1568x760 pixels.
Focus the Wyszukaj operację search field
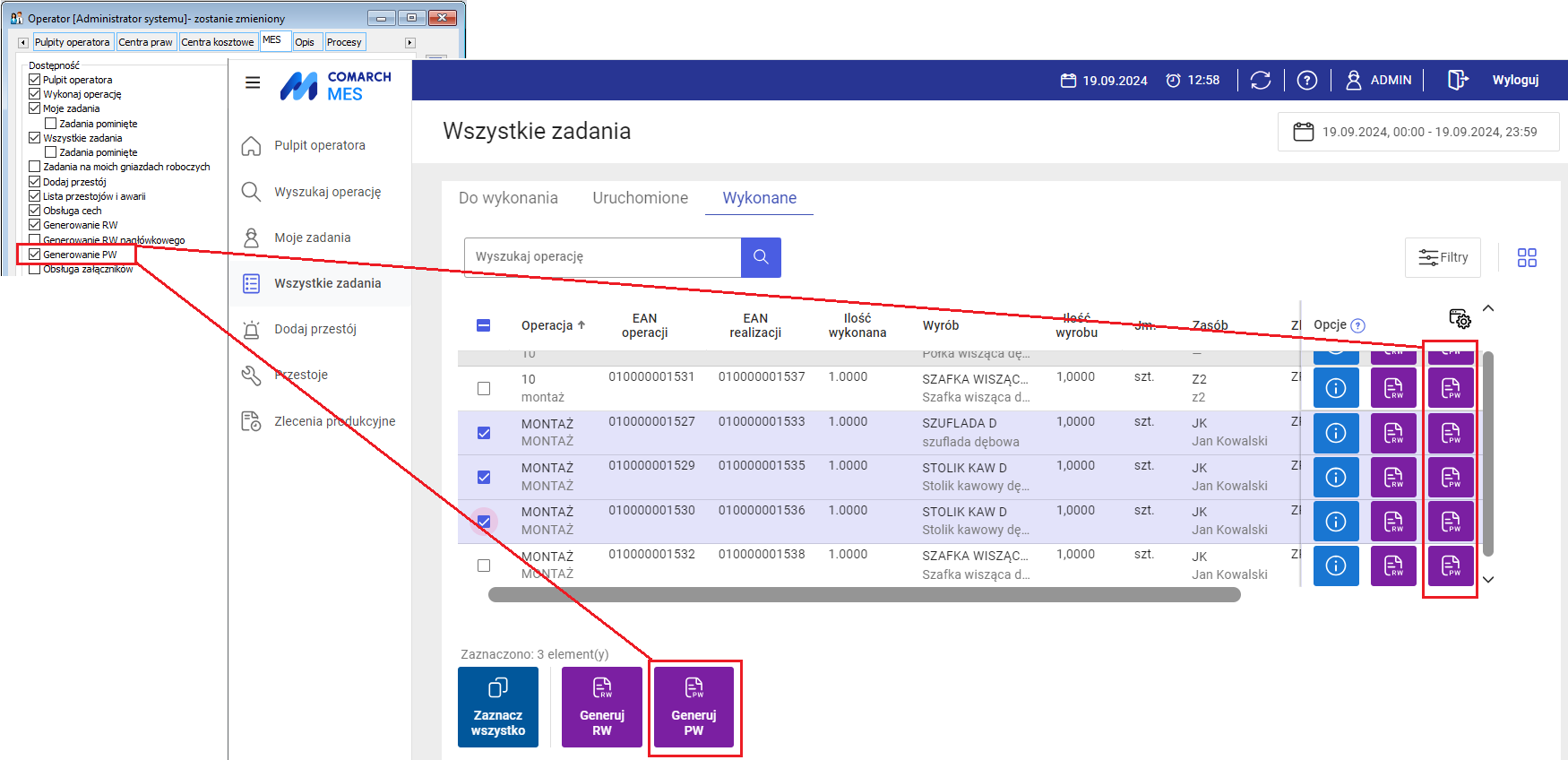602,257
